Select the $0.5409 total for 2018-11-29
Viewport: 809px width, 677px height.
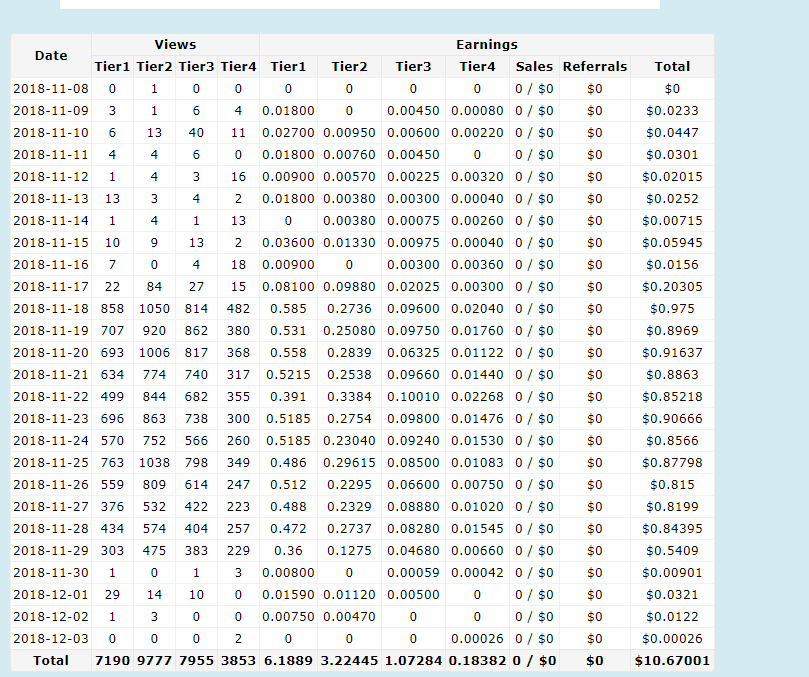point(672,551)
